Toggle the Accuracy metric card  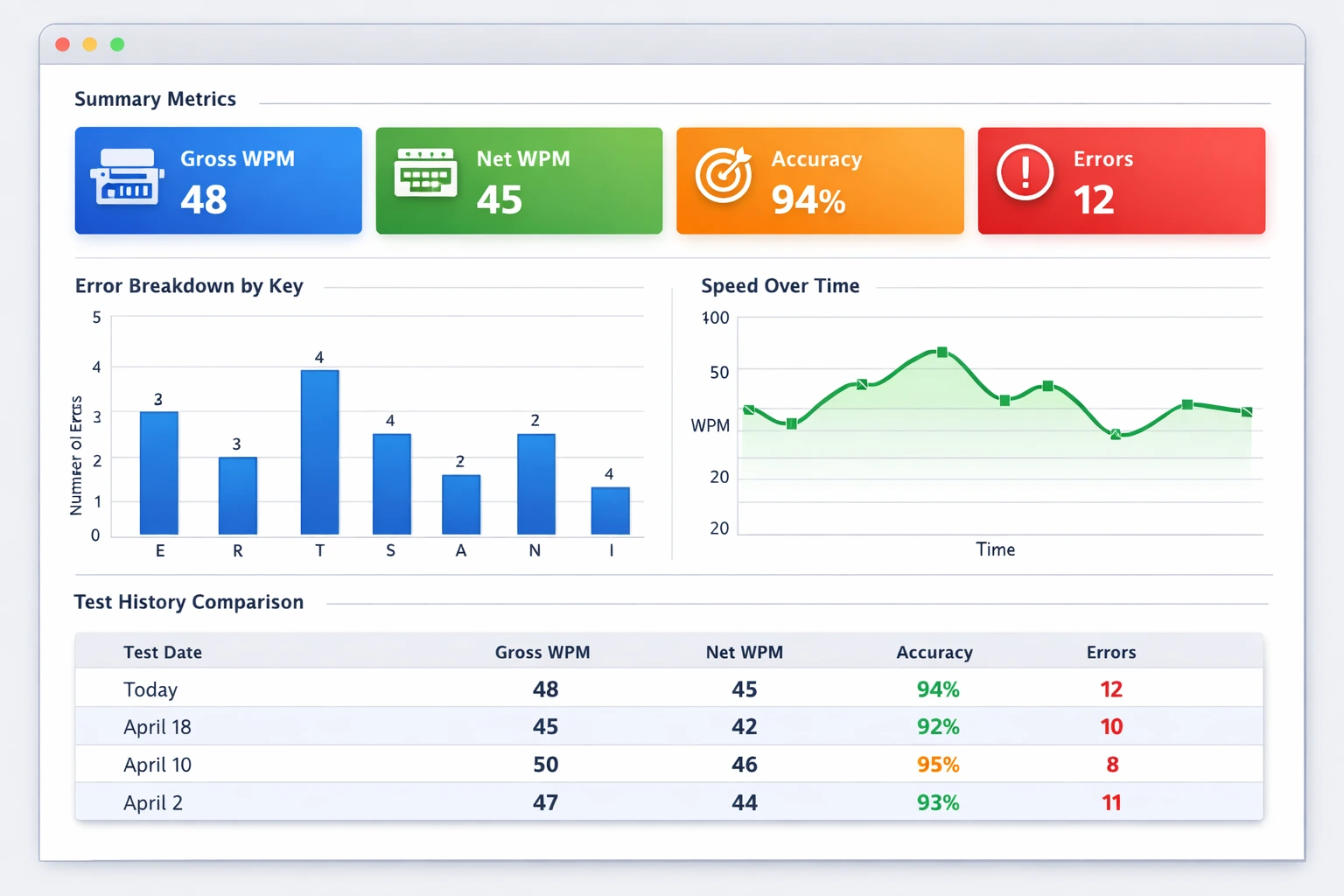(819, 180)
